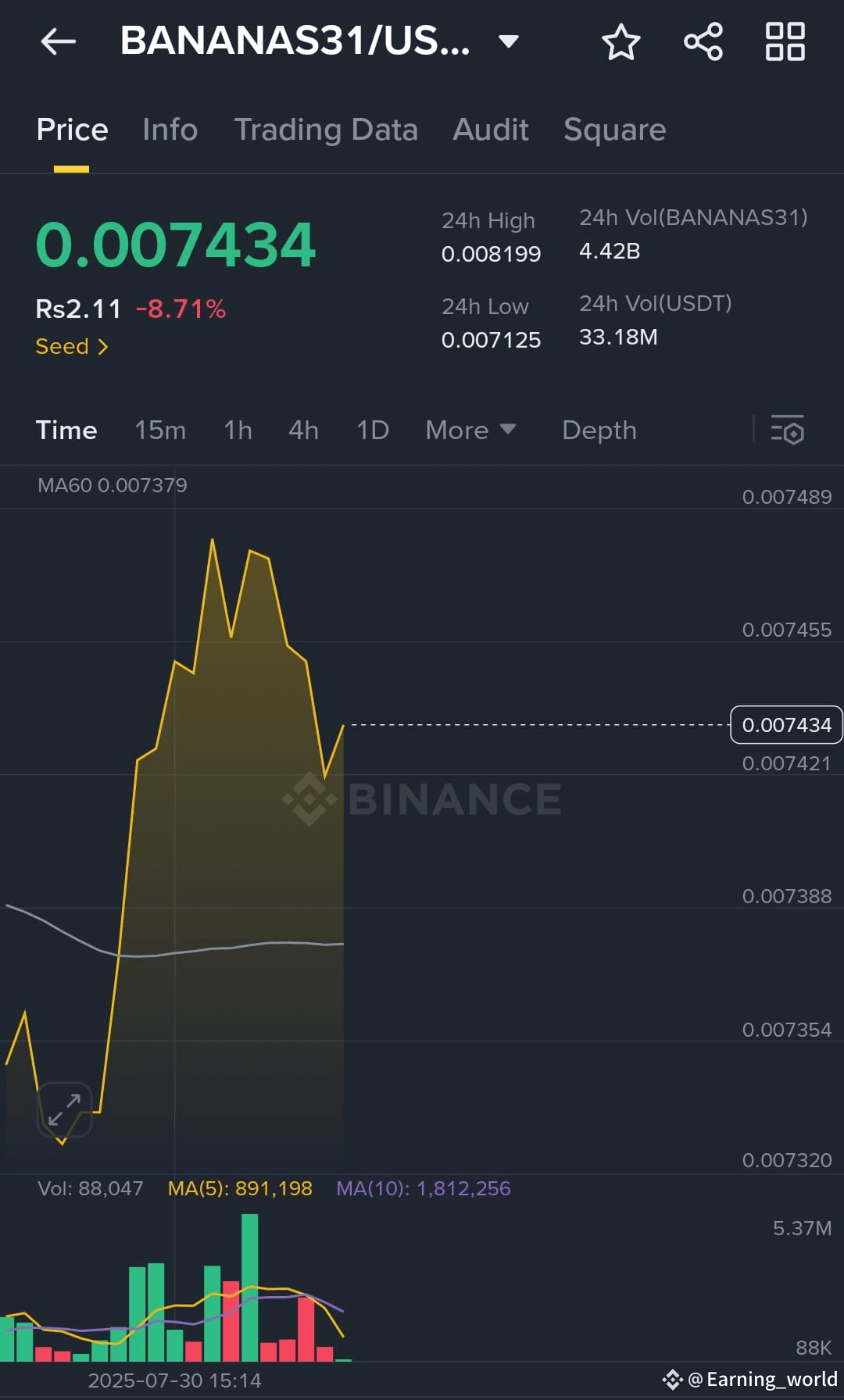Switch to Depth chart view

pos(599,430)
